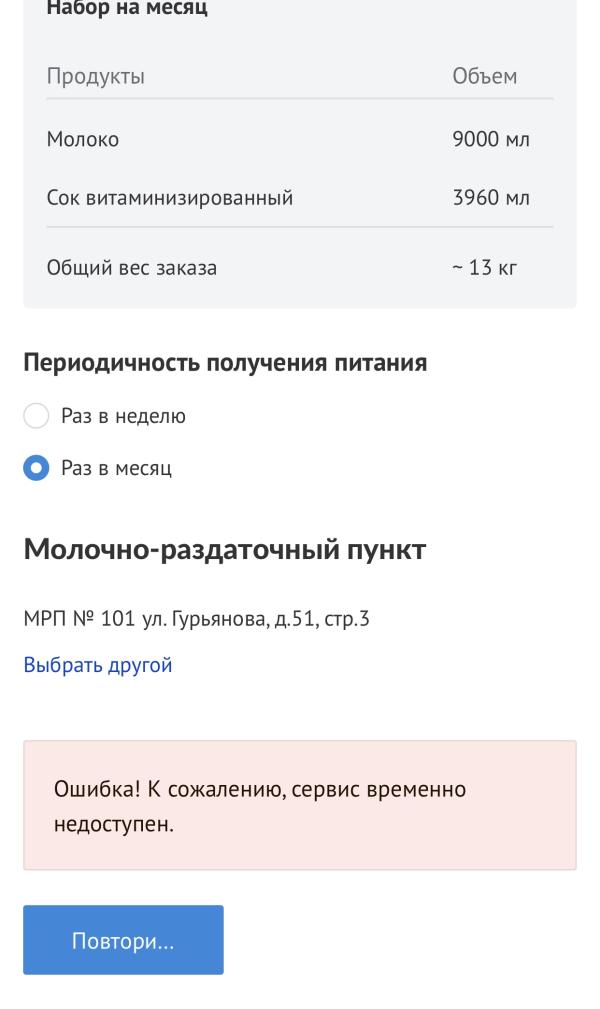The image size is (600, 1009).
Task: Click the '3960 мл' volume value
Action: point(491,198)
